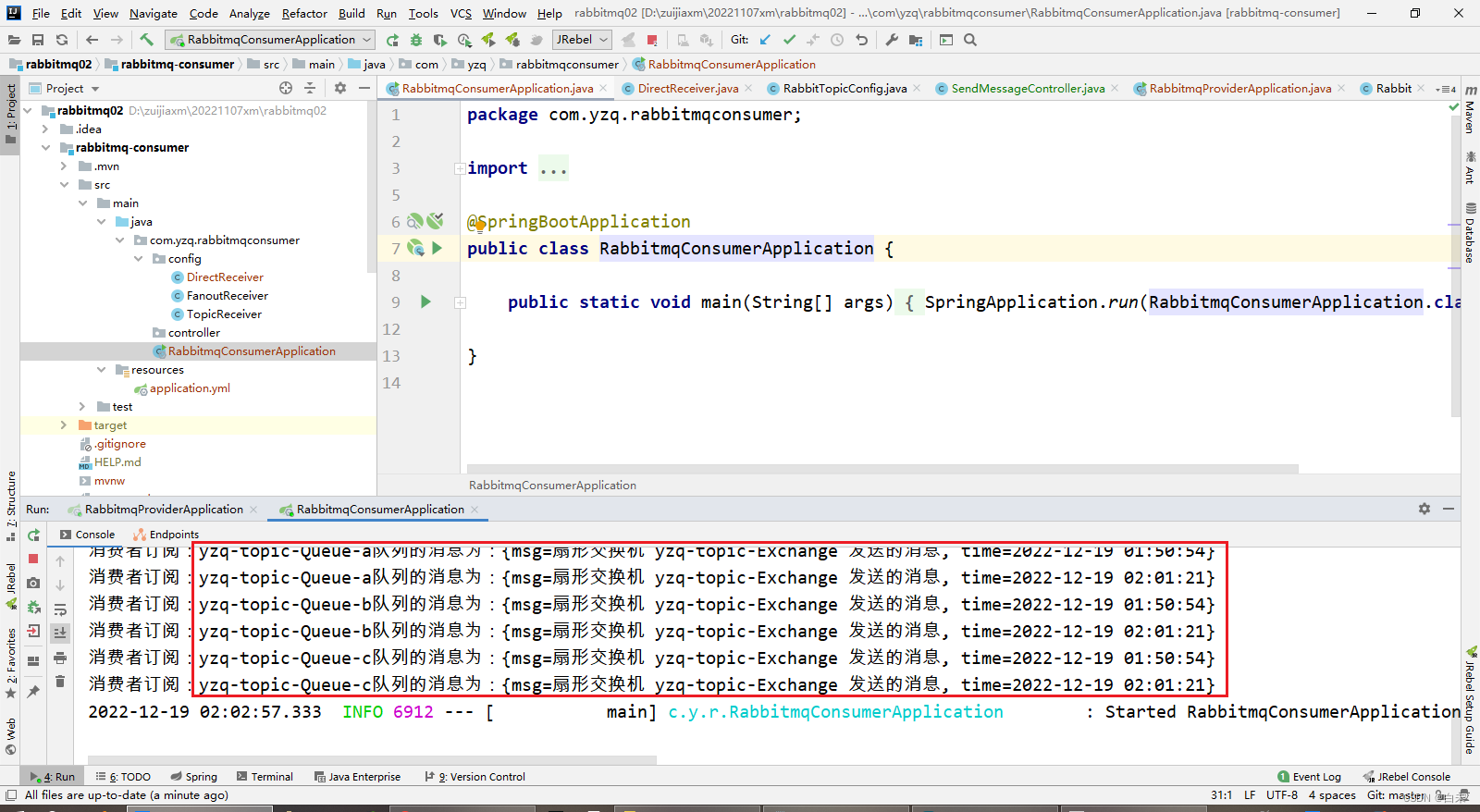Screen dimensions: 1480x812
Task: Expand the folded import block in the editor
Action: [460, 168]
